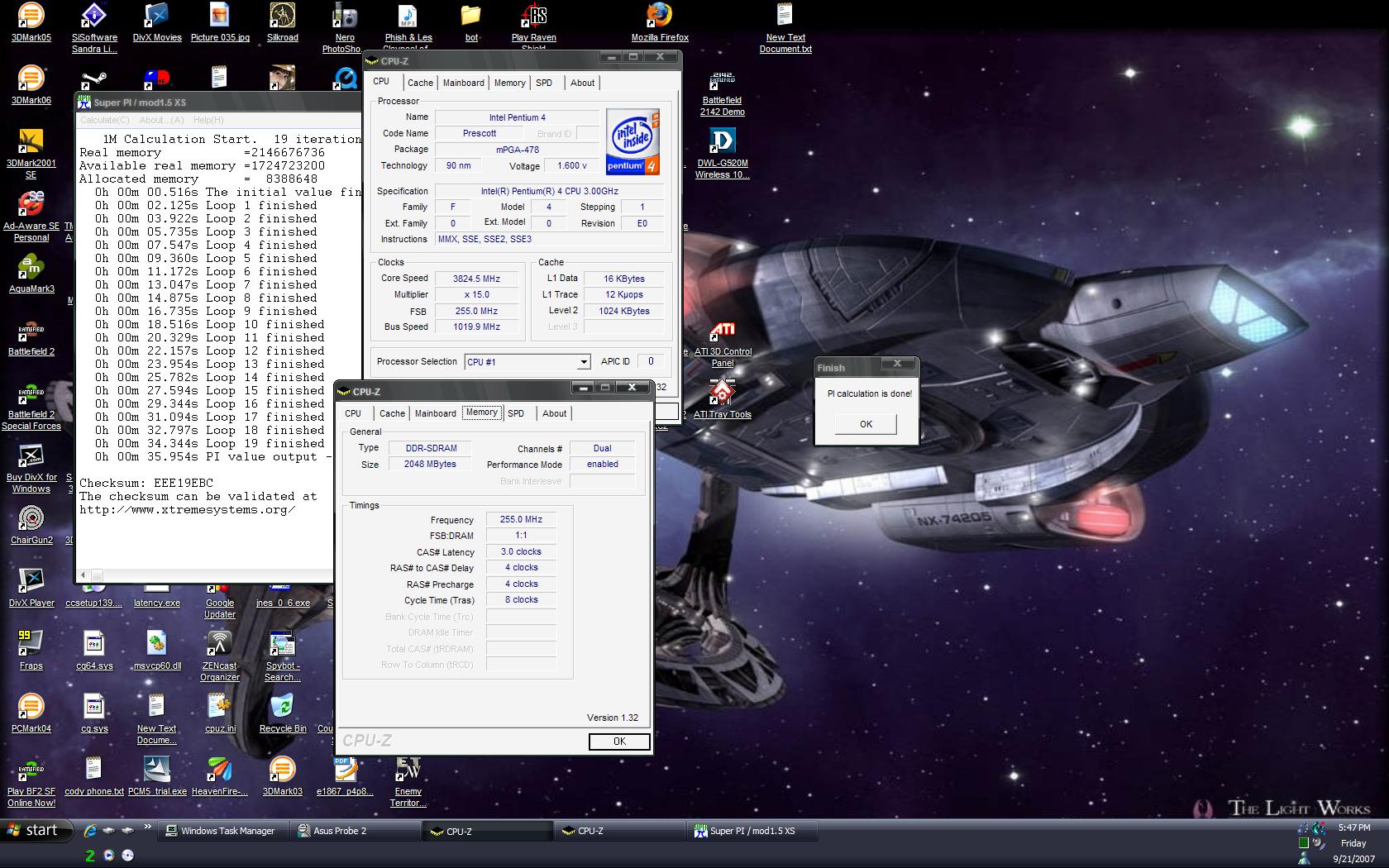The height and width of the screenshot is (868, 1389).
Task: Launch ATI Tray Tools from the desktop
Action: 723,399
